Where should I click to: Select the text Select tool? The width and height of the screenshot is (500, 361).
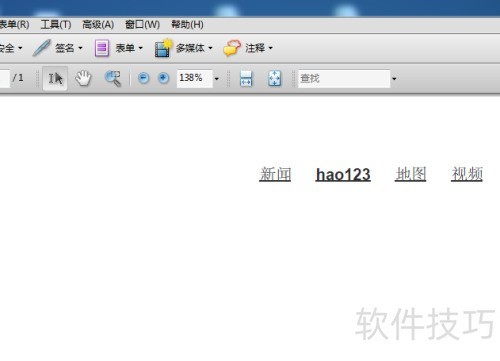(55, 78)
